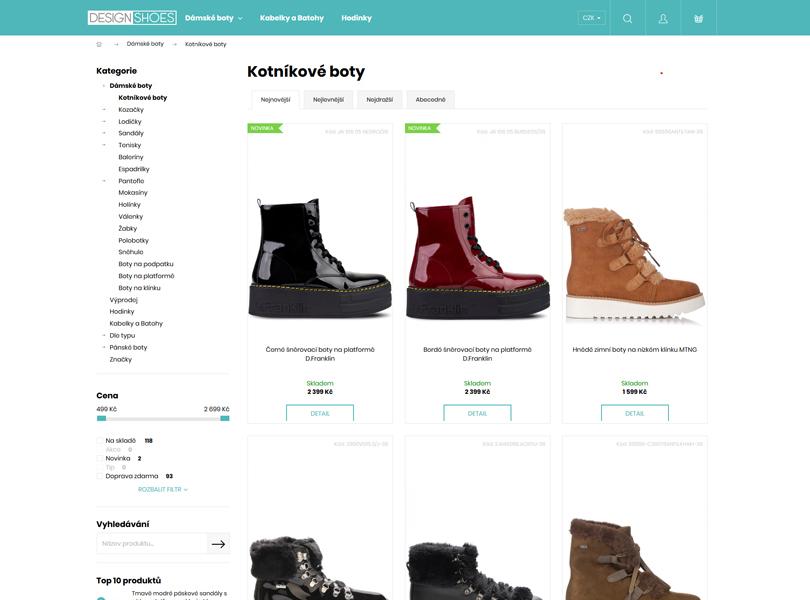Open the search icon in header
Viewport: 810px width, 600px height.
pyautogui.click(x=627, y=19)
